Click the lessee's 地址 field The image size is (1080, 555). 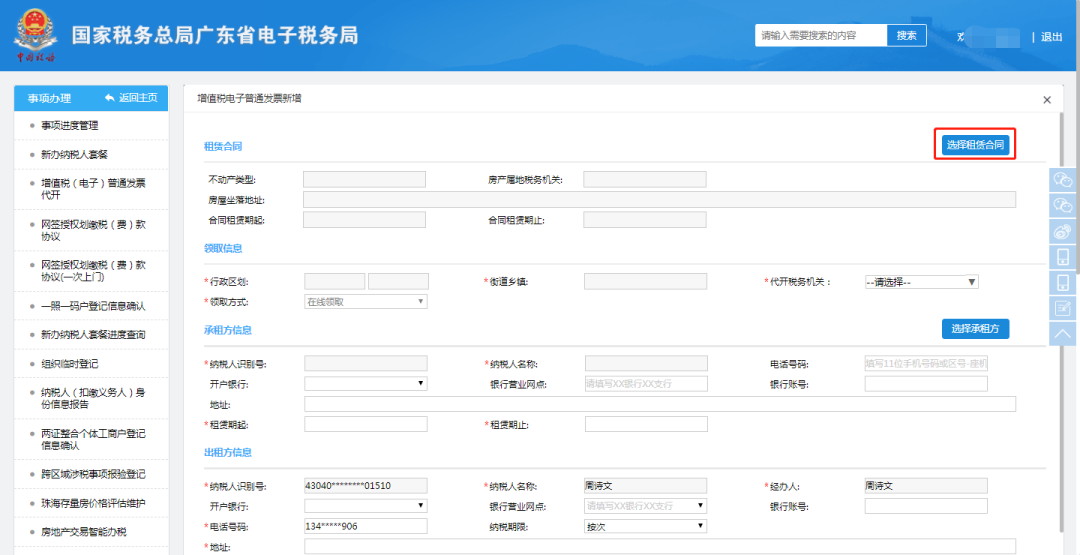[660, 404]
